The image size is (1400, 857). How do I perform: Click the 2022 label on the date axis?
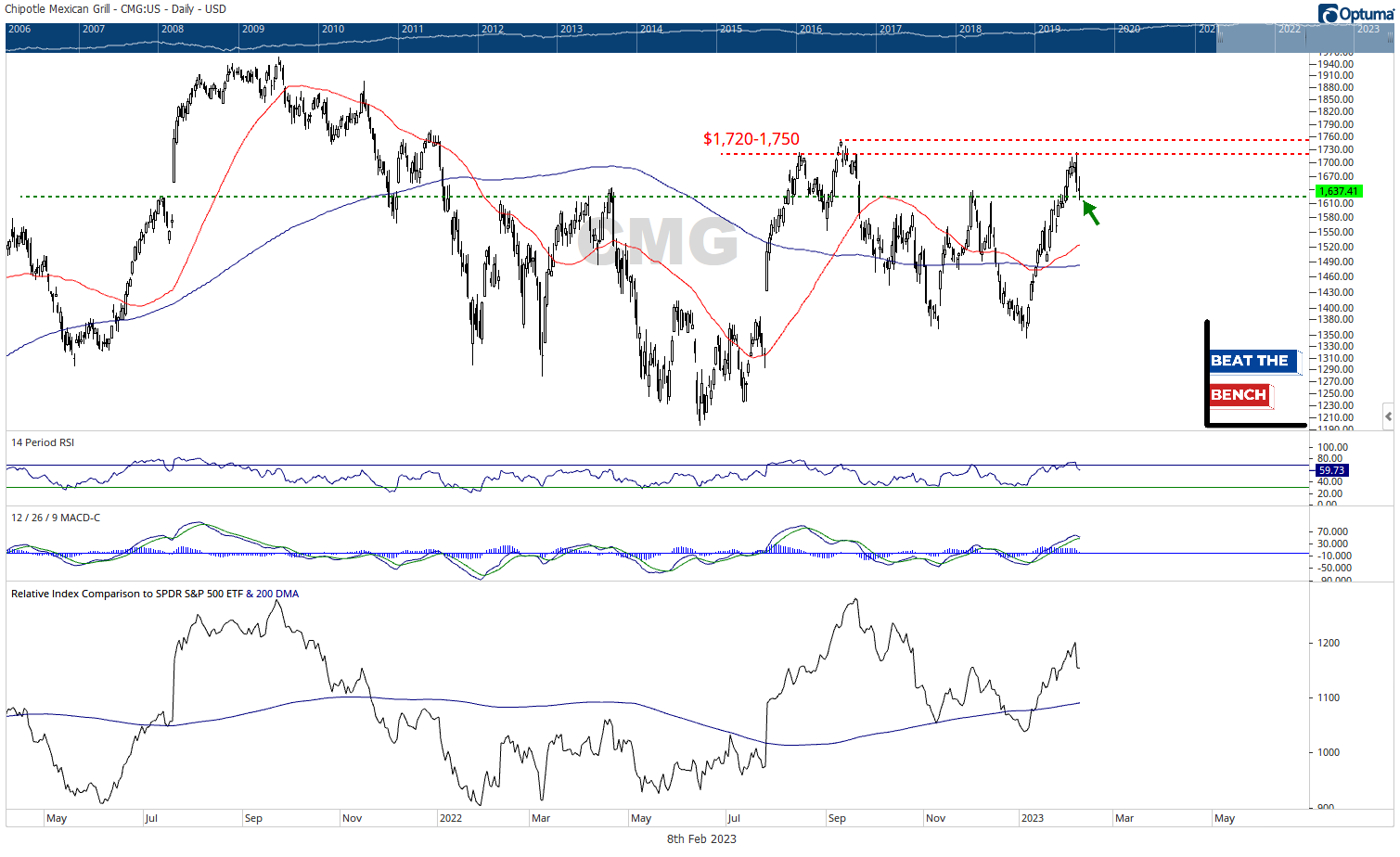pos(451,818)
